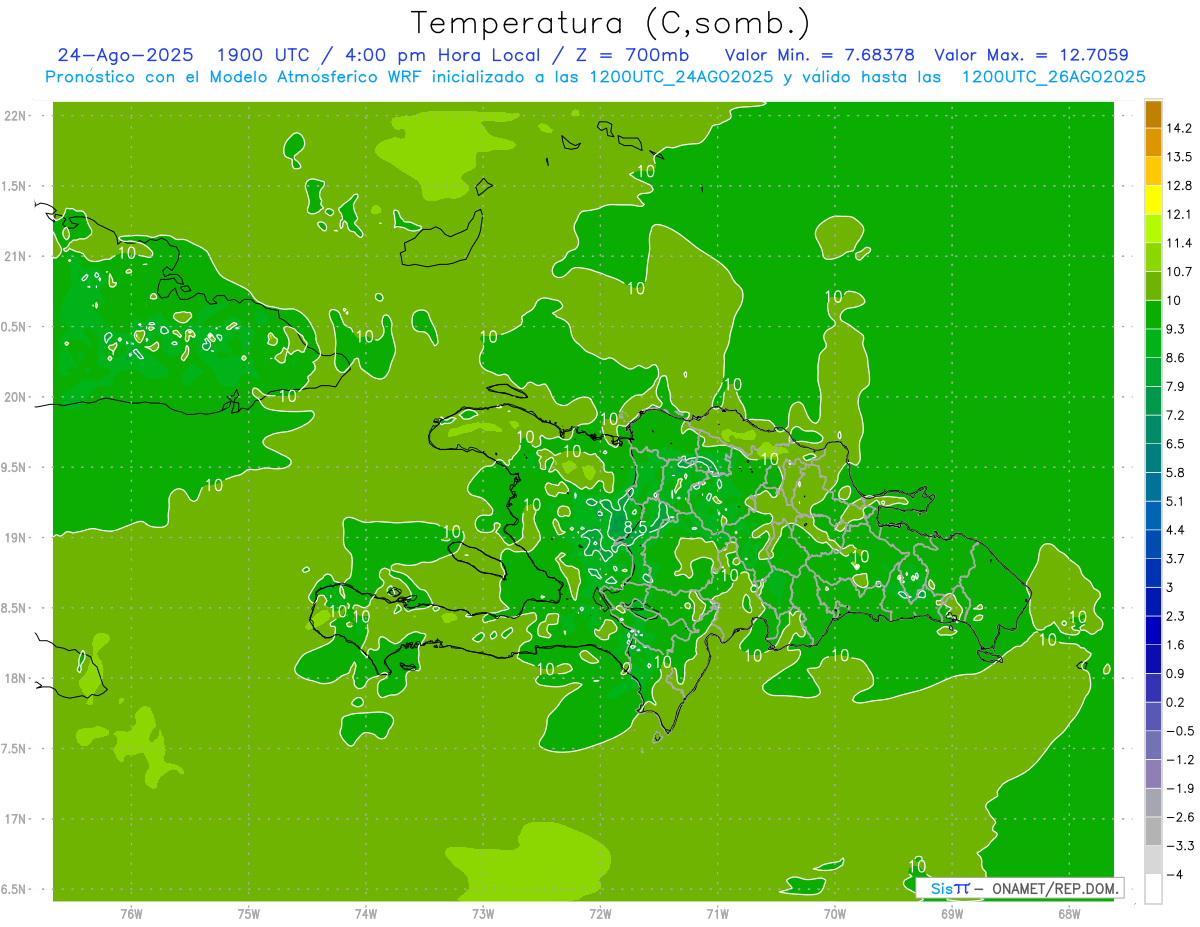The width and height of the screenshot is (1200, 927).
Task: Pick the dark blue swatch between 2.3 and 1.6
Action: click(x=1153, y=631)
